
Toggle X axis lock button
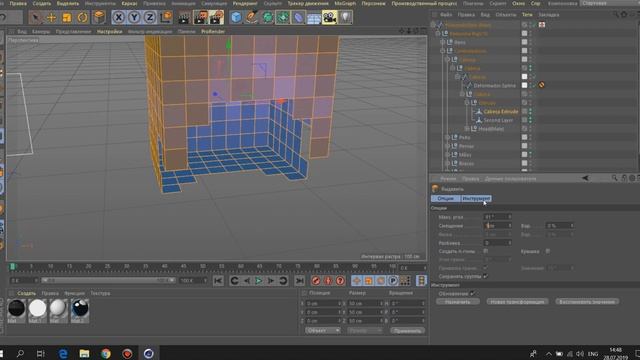coord(118,18)
